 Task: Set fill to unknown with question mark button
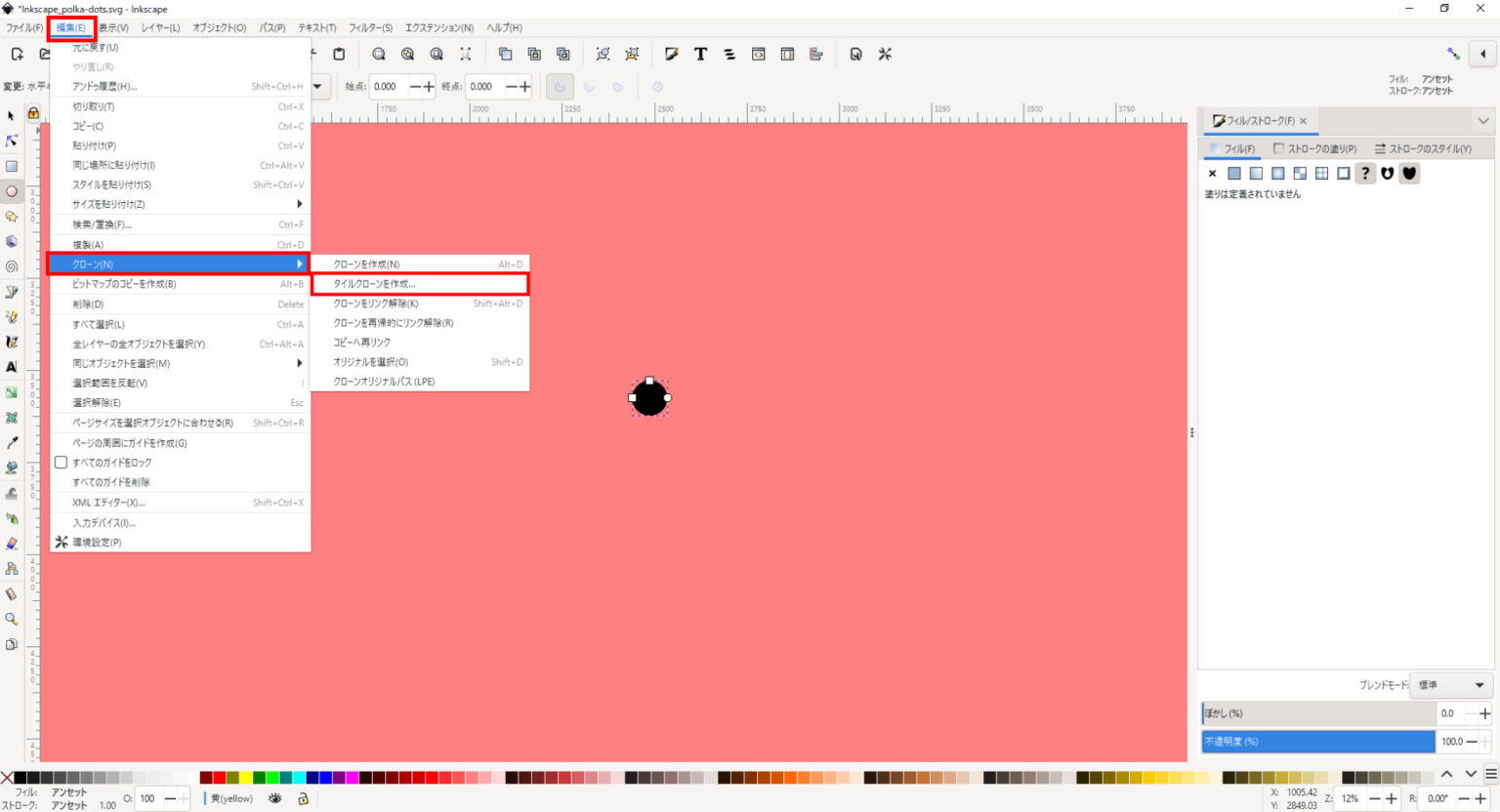coord(1364,173)
